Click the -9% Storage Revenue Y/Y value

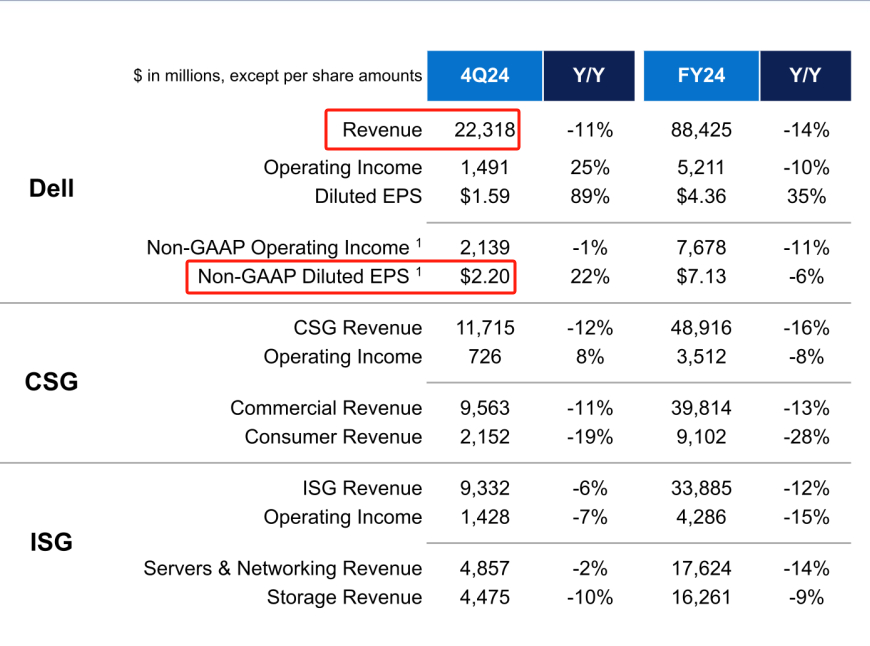pyautogui.click(x=806, y=598)
